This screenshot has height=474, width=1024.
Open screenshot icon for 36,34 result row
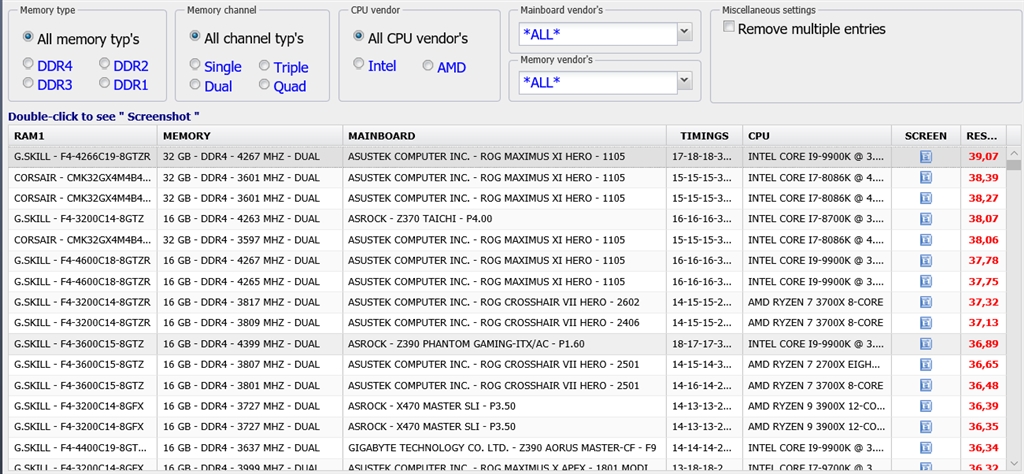click(926, 447)
